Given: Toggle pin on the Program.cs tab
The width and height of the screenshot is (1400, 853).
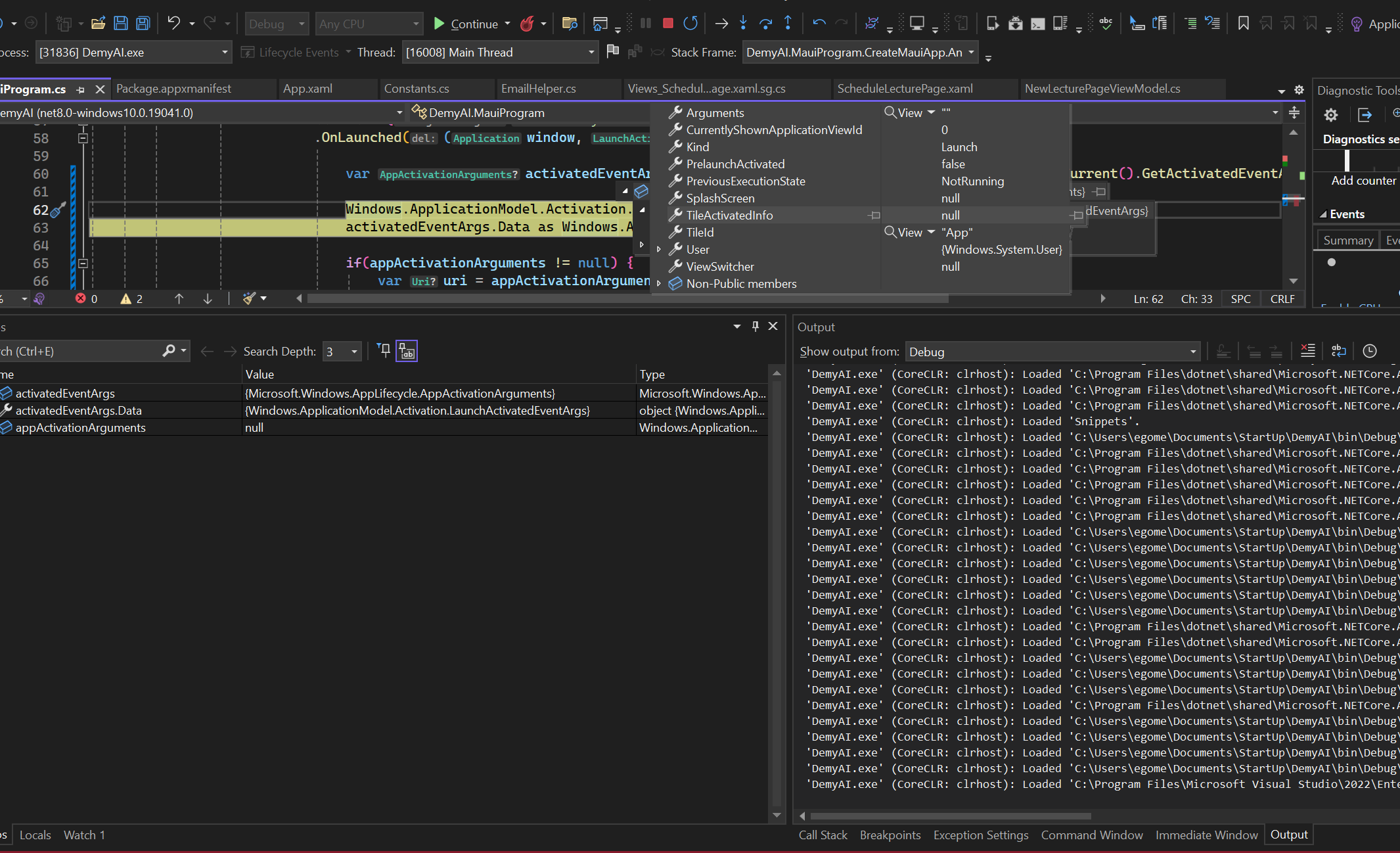Looking at the screenshot, I should 81,89.
